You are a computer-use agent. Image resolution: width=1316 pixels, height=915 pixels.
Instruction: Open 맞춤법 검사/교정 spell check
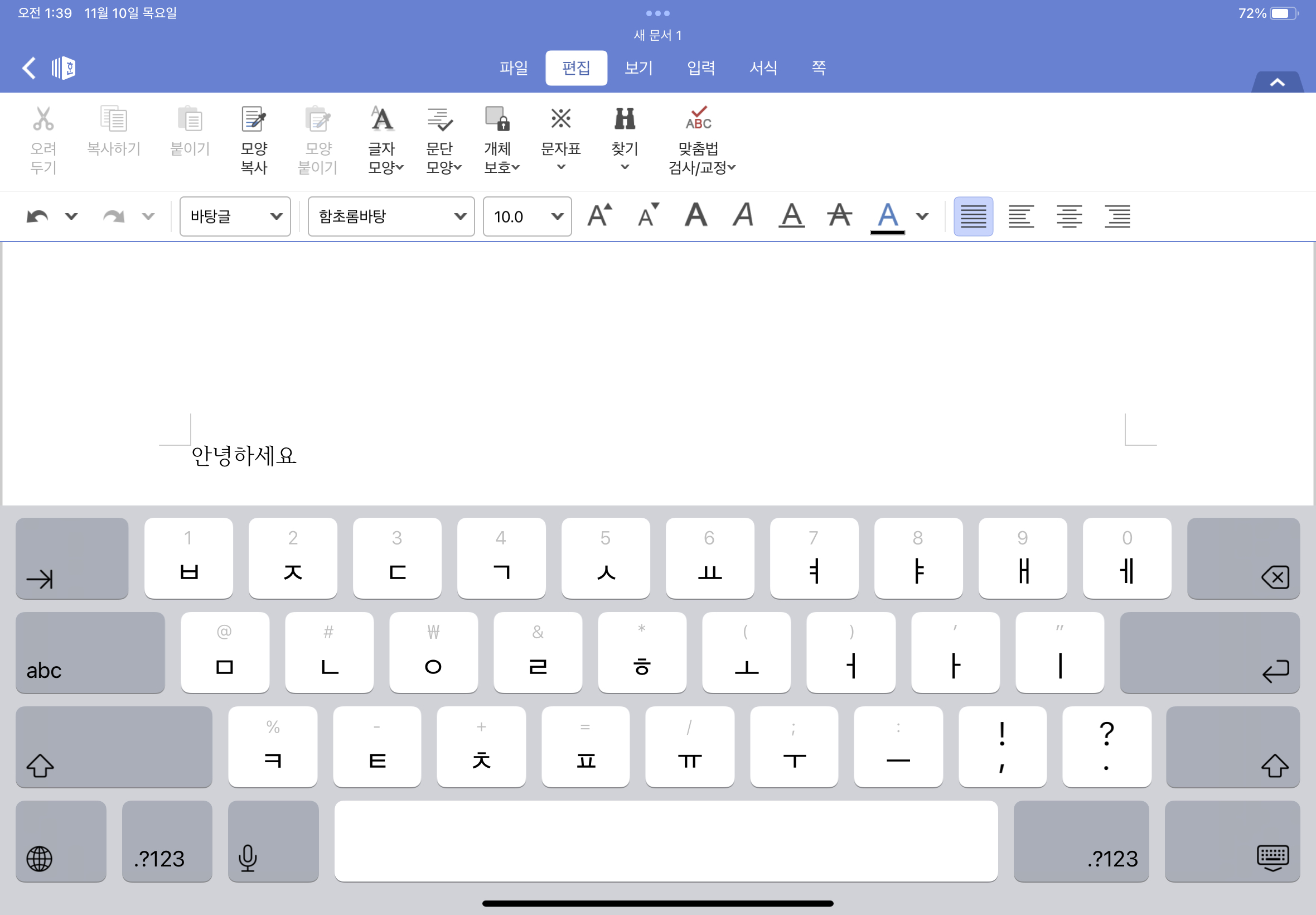coord(698,119)
